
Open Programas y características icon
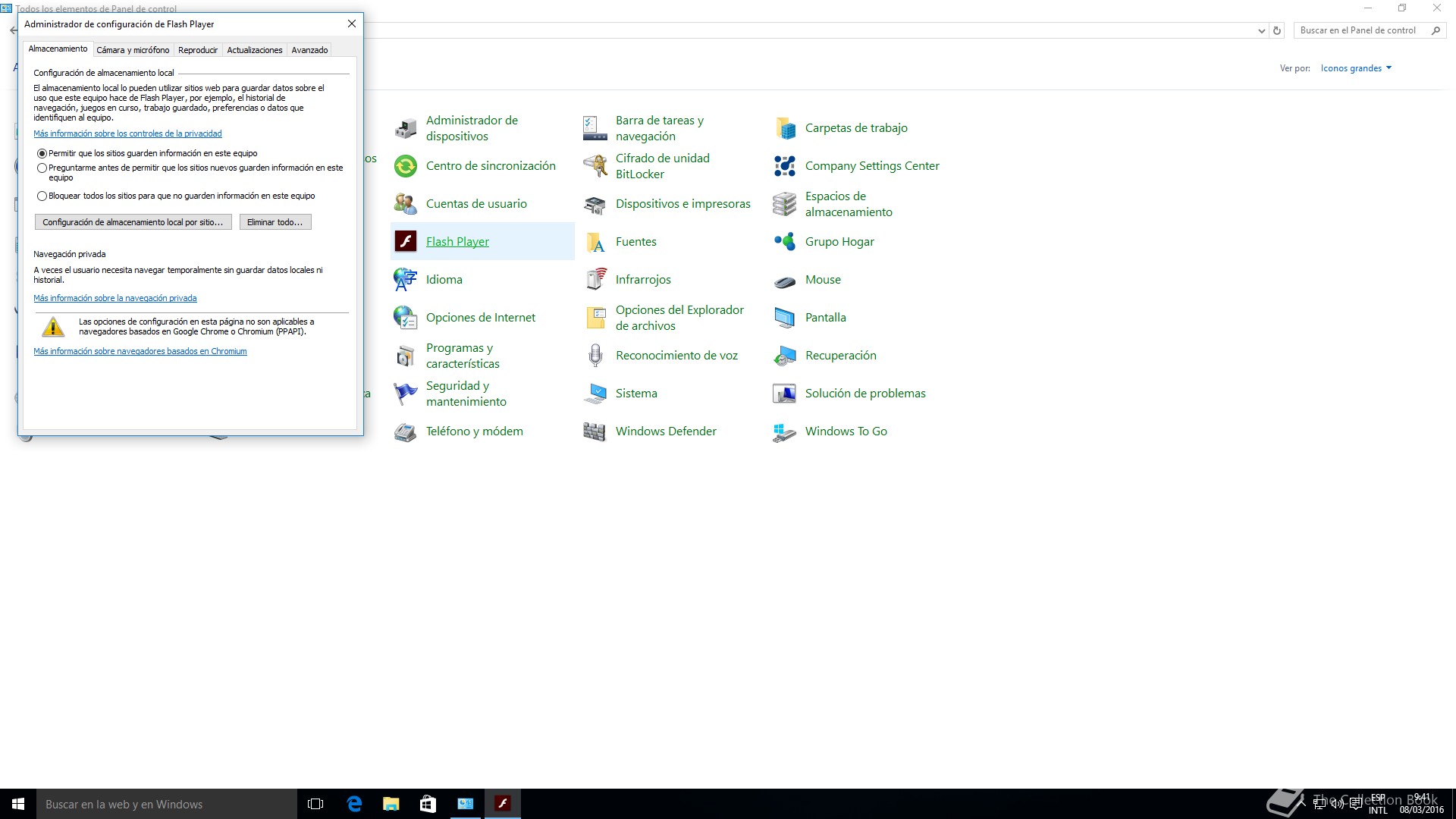[406, 356]
